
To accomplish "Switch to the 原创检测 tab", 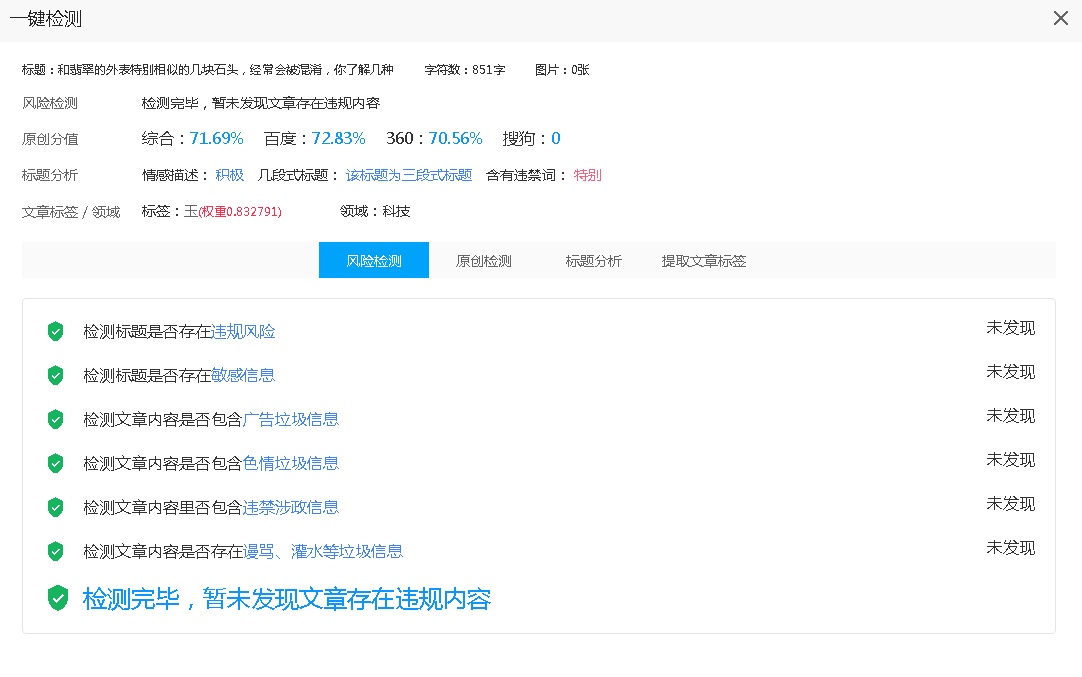I will (484, 260).
